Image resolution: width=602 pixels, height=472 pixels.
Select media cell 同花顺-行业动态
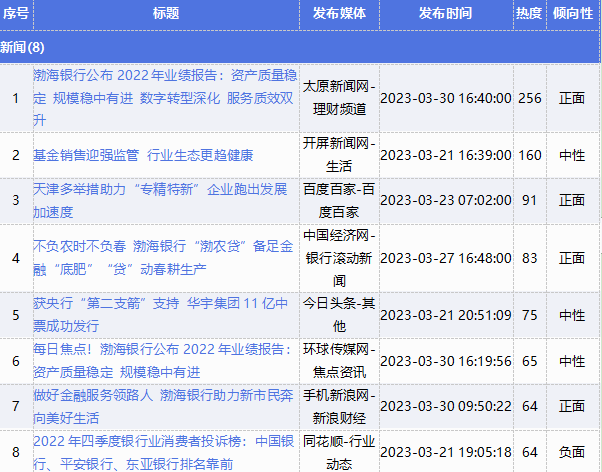[339, 452]
